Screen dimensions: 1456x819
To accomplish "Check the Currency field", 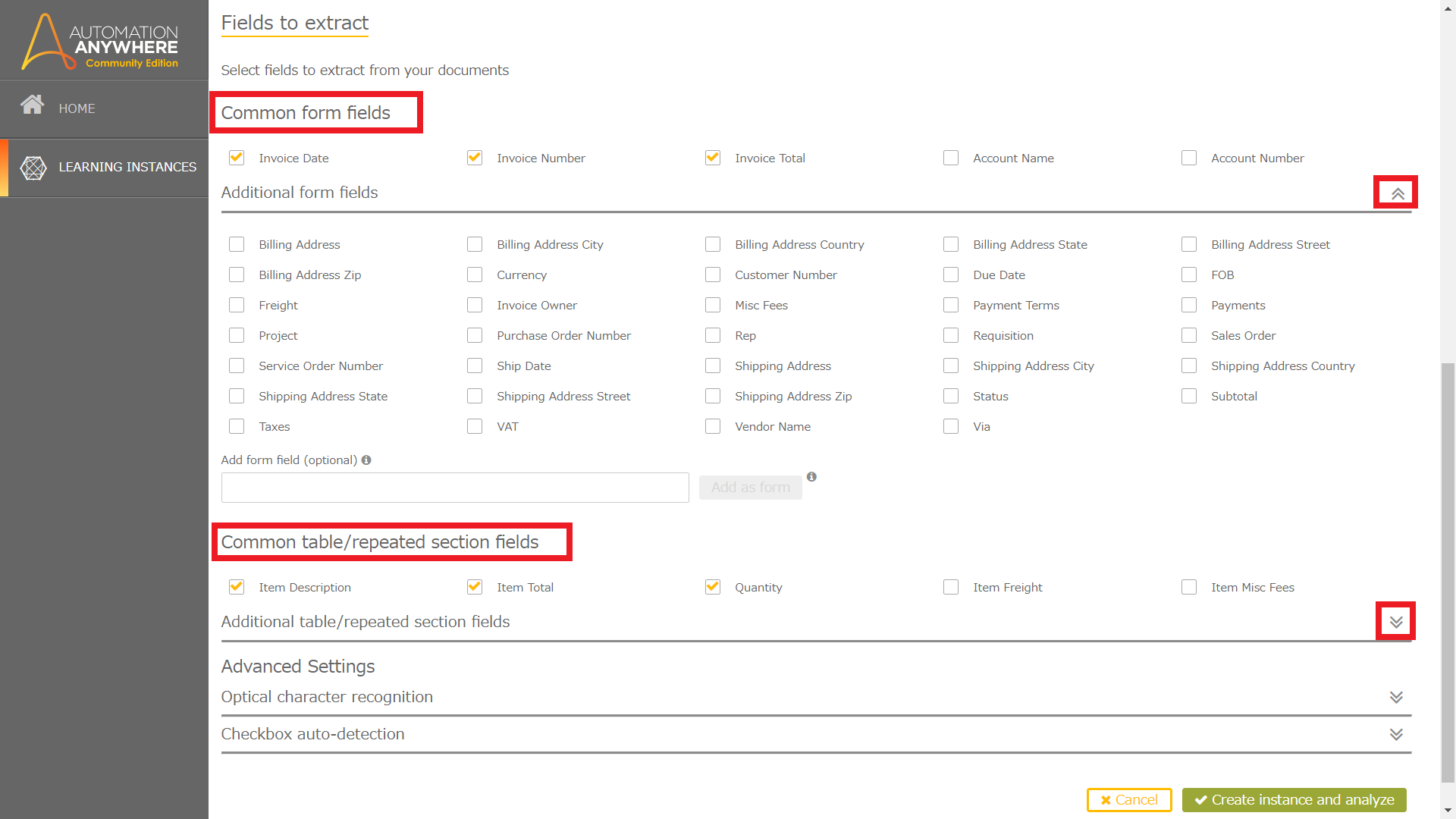I will (x=475, y=275).
